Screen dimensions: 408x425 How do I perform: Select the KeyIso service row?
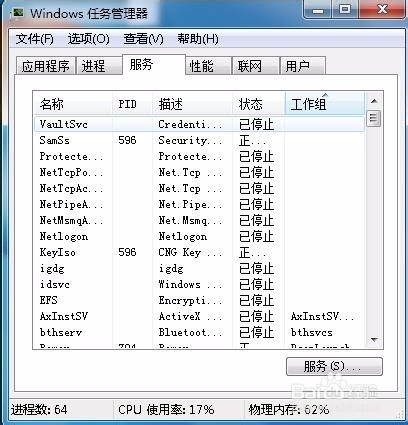coord(199,252)
